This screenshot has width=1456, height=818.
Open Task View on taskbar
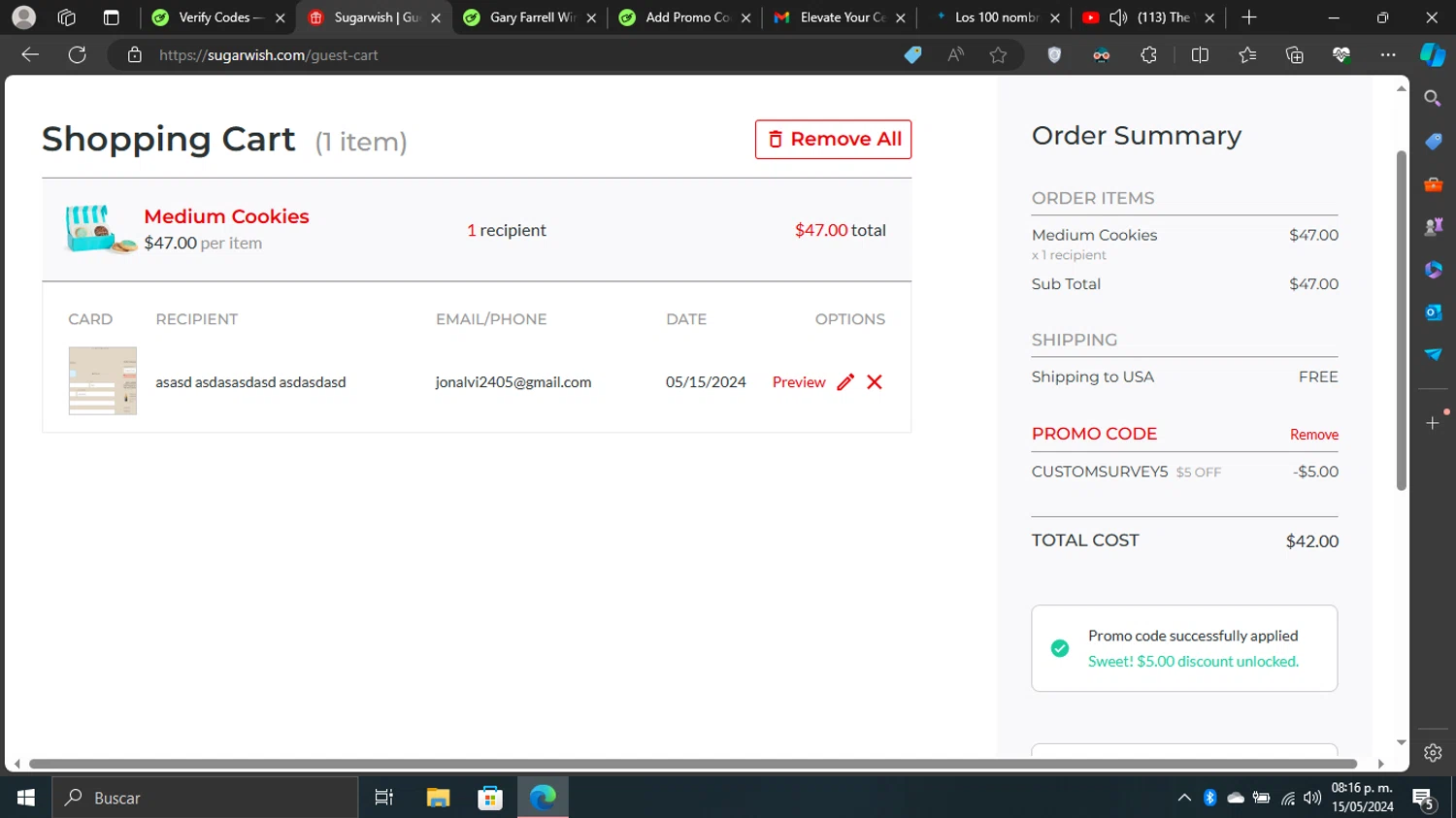click(x=384, y=798)
